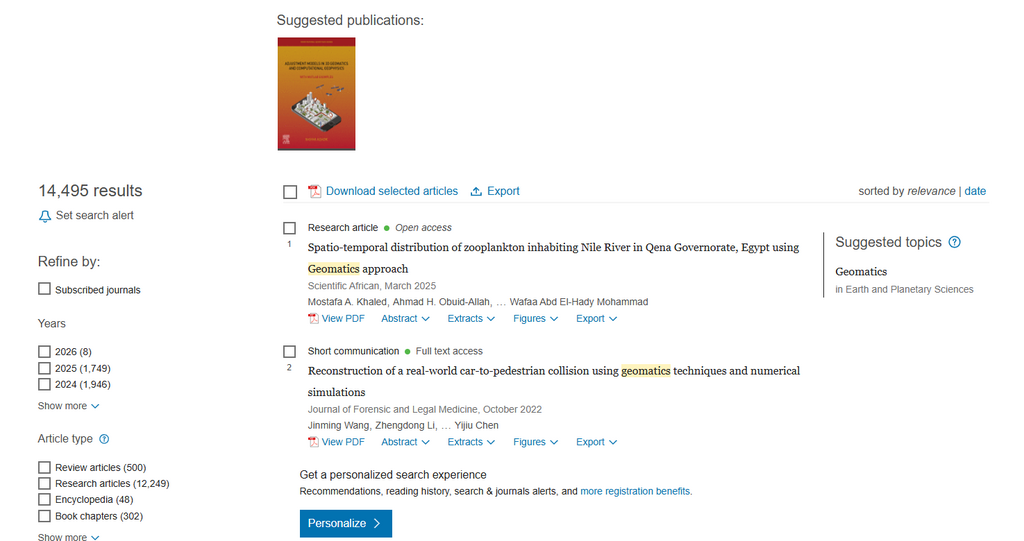Click the Article type help question icon
Screen dimensions: 1024x541
(x=104, y=439)
